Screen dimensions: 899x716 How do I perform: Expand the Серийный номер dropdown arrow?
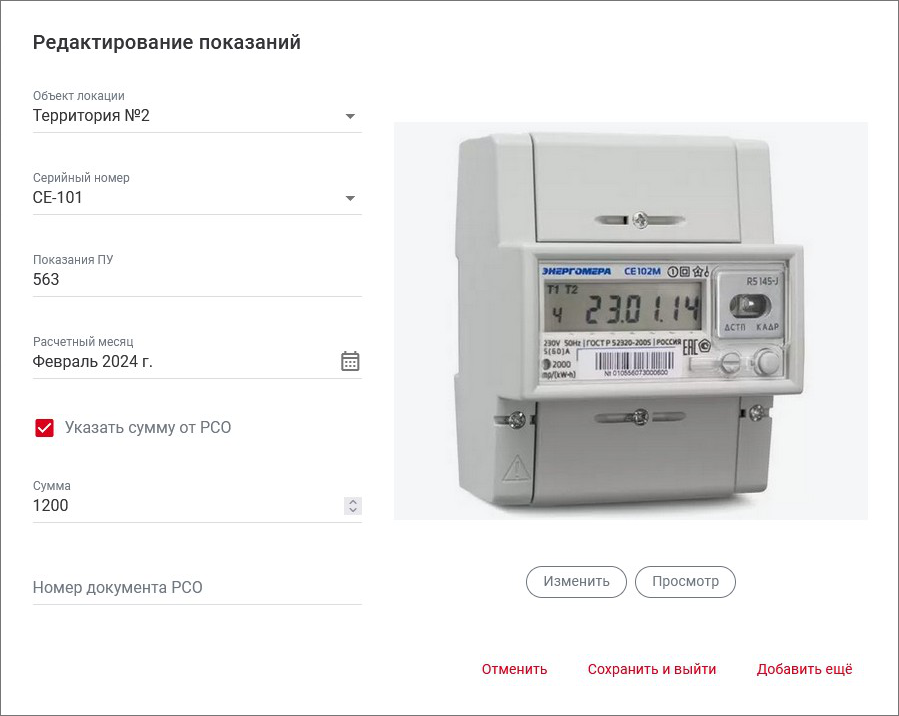(x=350, y=198)
